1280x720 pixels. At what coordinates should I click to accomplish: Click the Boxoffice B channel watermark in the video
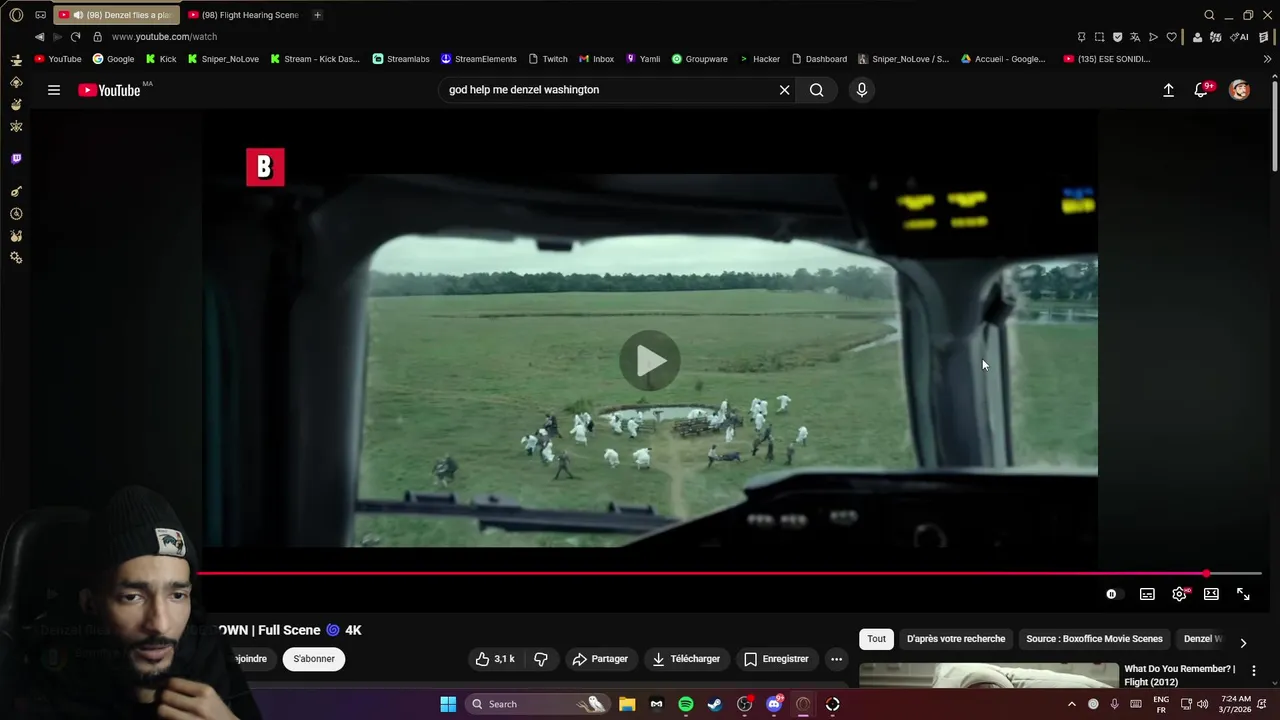click(265, 167)
